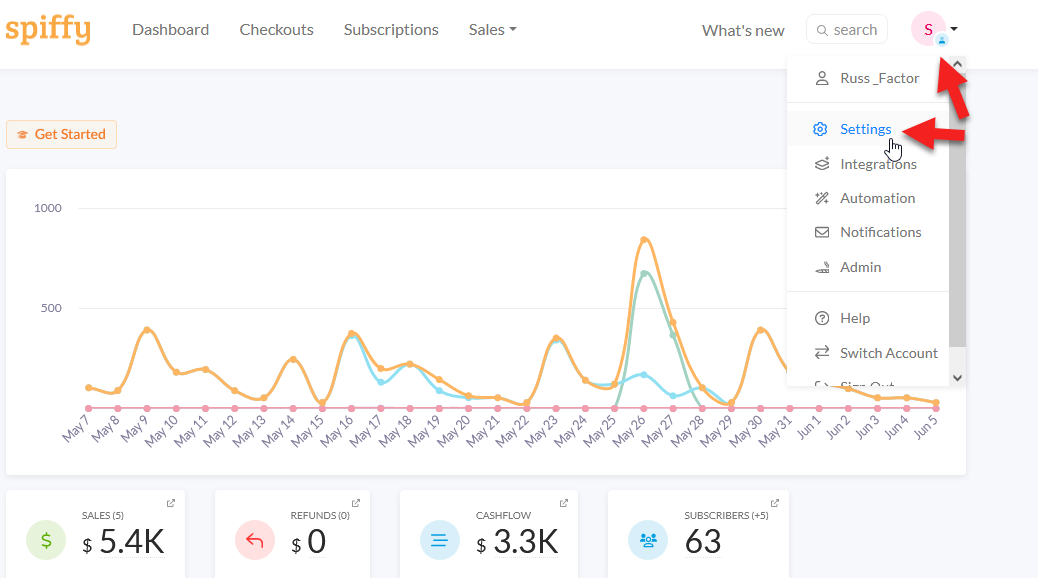Open the Subscribers card external link icon

(x=775, y=503)
